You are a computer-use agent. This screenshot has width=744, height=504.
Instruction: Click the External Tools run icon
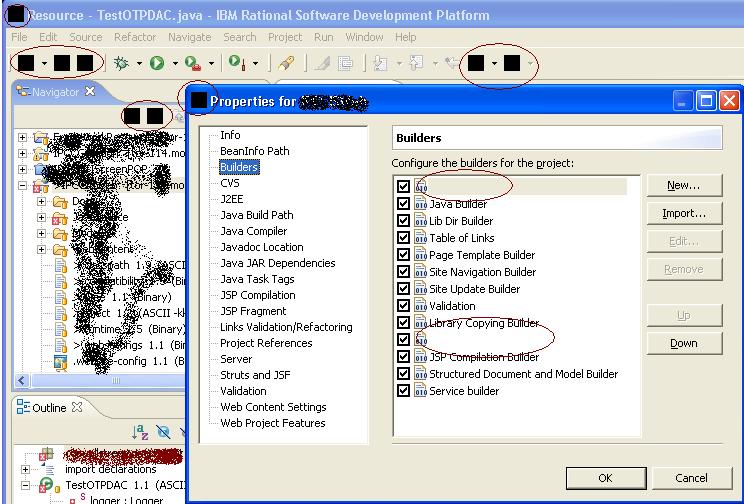pyautogui.click(x=192, y=63)
